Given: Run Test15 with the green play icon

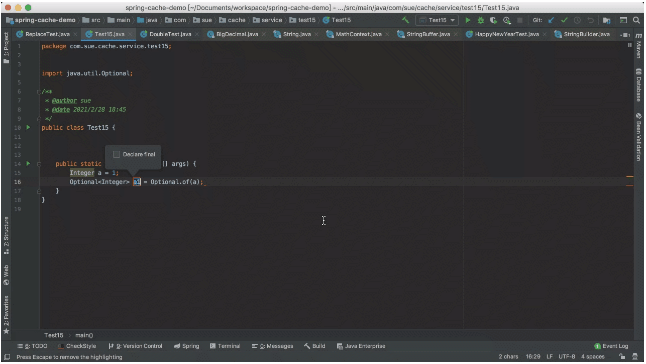Looking at the screenshot, I should (x=468, y=20).
